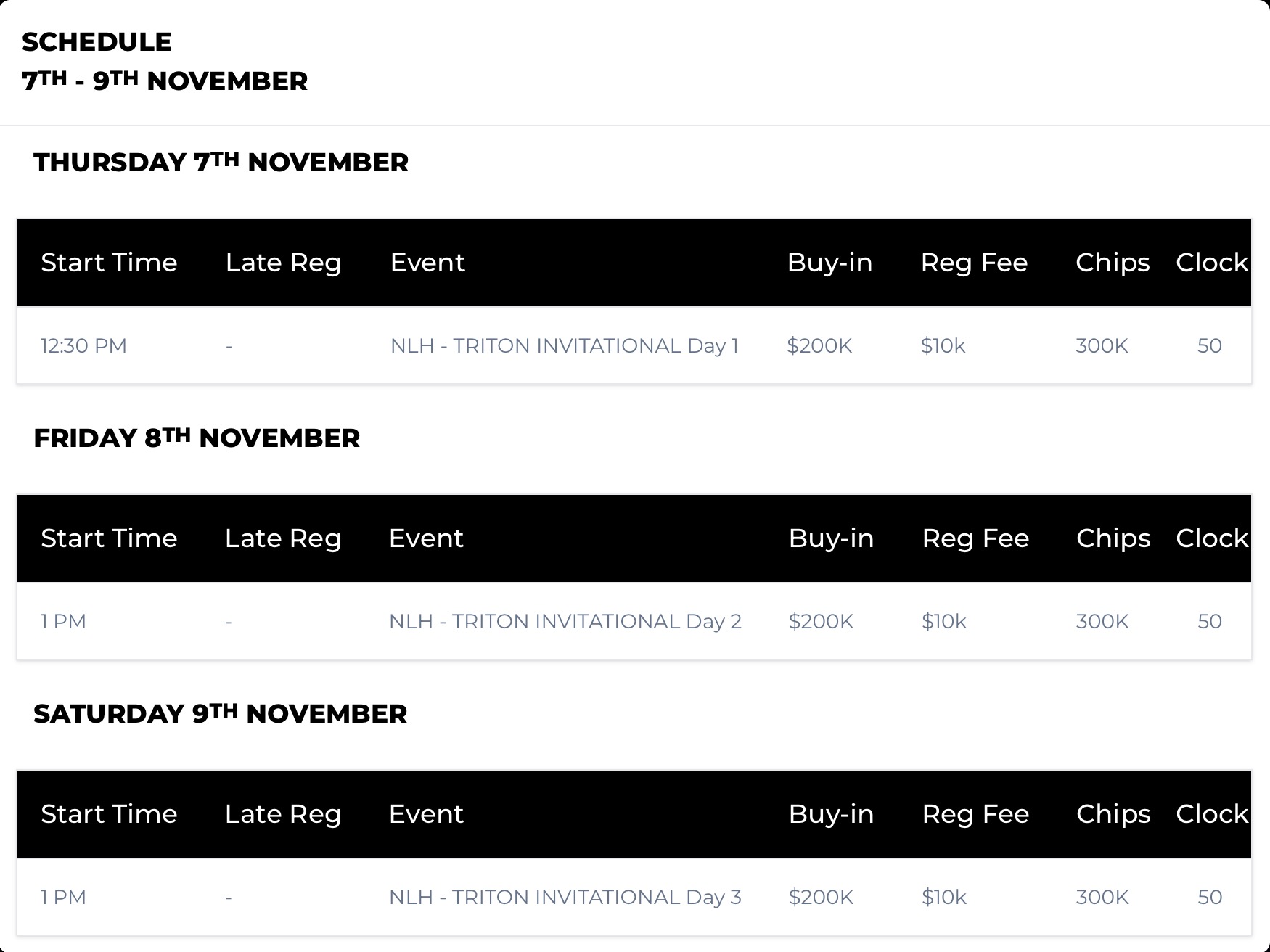Click the NLH Triton Invitational Day 3 event

[x=565, y=897]
